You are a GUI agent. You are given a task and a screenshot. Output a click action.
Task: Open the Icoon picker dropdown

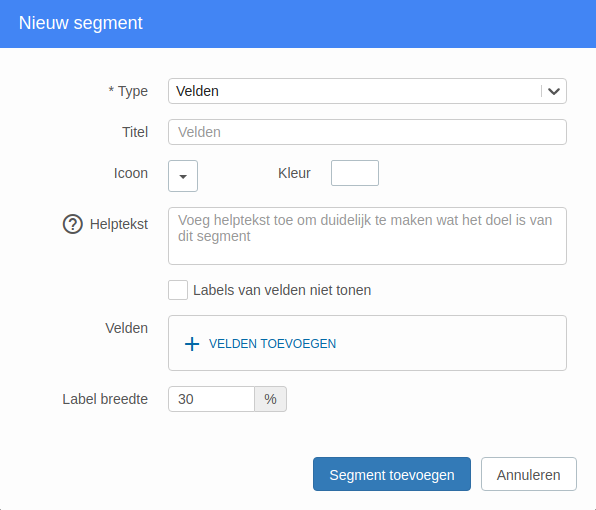(183, 176)
